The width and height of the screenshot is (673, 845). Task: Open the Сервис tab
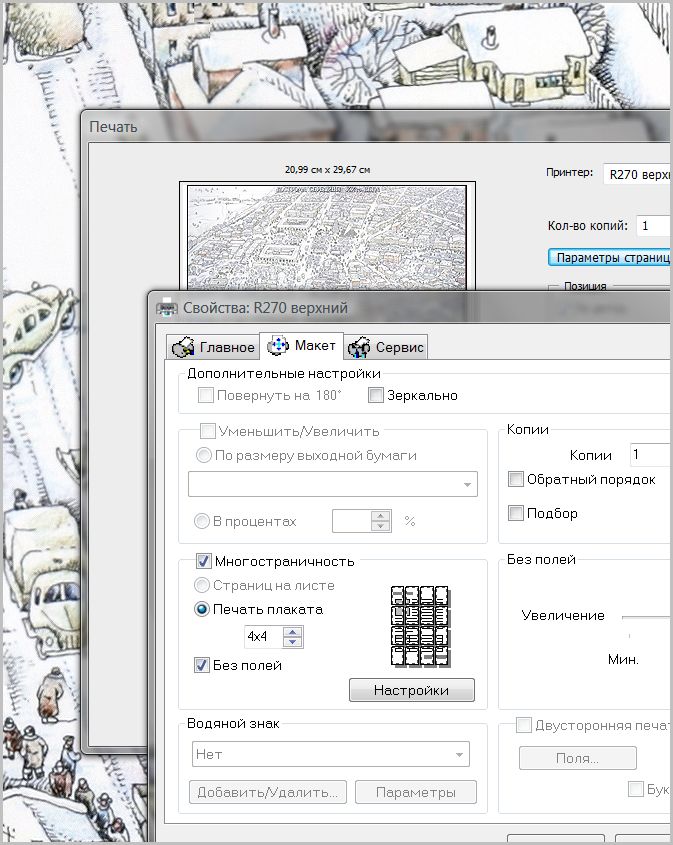pyautogui.click(x=386, y=347)
